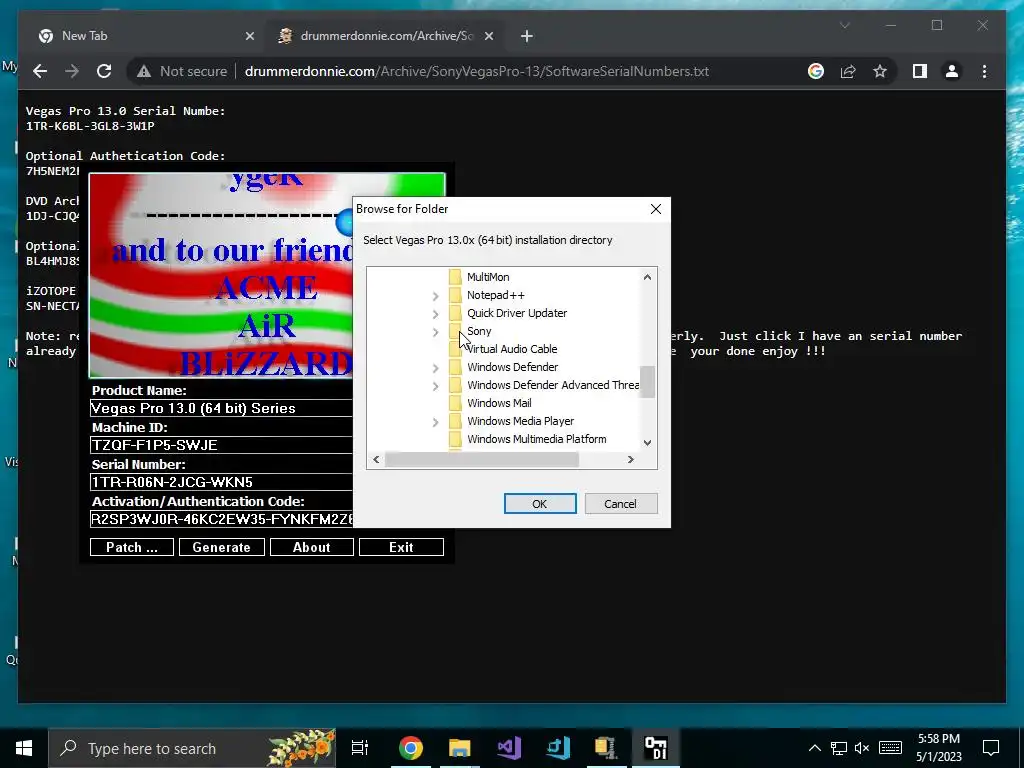Expand the Windows Defender node

[436, 368]
